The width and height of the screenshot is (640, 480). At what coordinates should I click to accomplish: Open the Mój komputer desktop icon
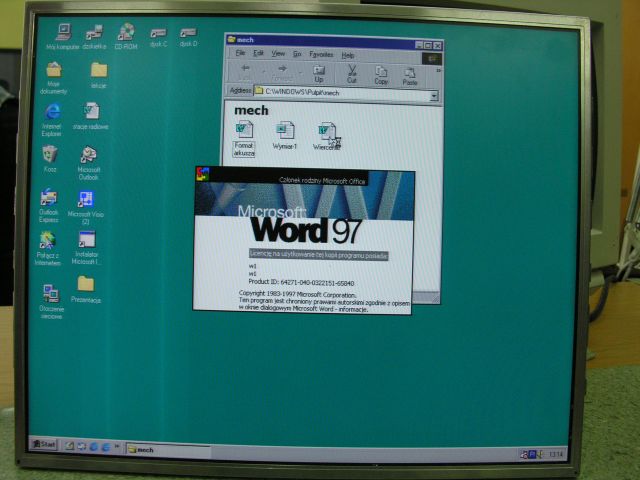pos(63,36)
